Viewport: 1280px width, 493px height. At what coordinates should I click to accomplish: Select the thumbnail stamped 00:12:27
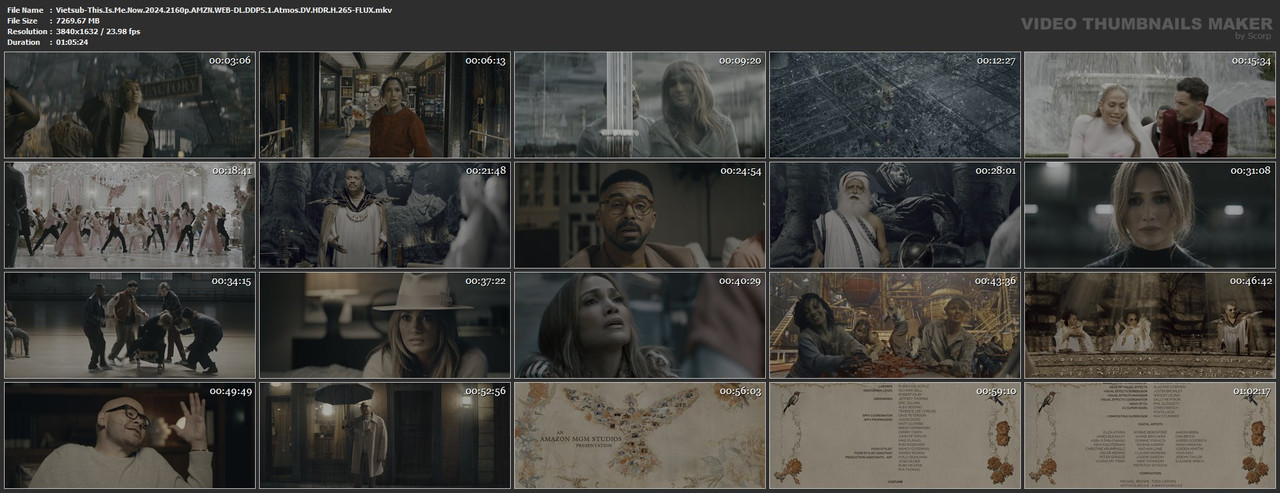click(x=895, y=105)
